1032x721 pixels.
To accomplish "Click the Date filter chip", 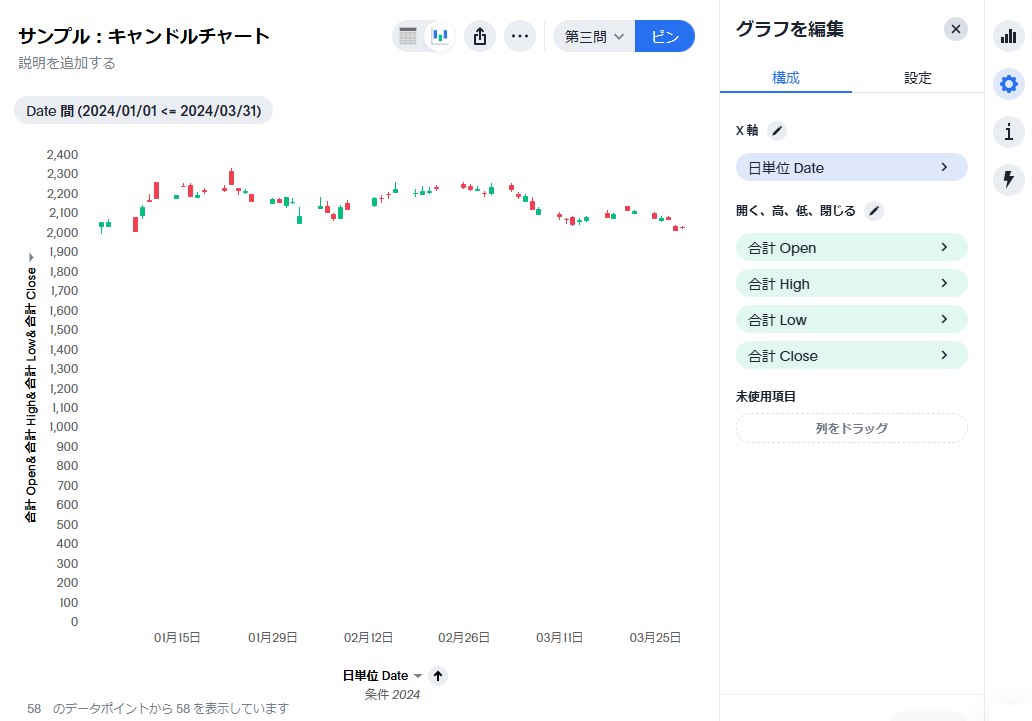I will point(143,111).
